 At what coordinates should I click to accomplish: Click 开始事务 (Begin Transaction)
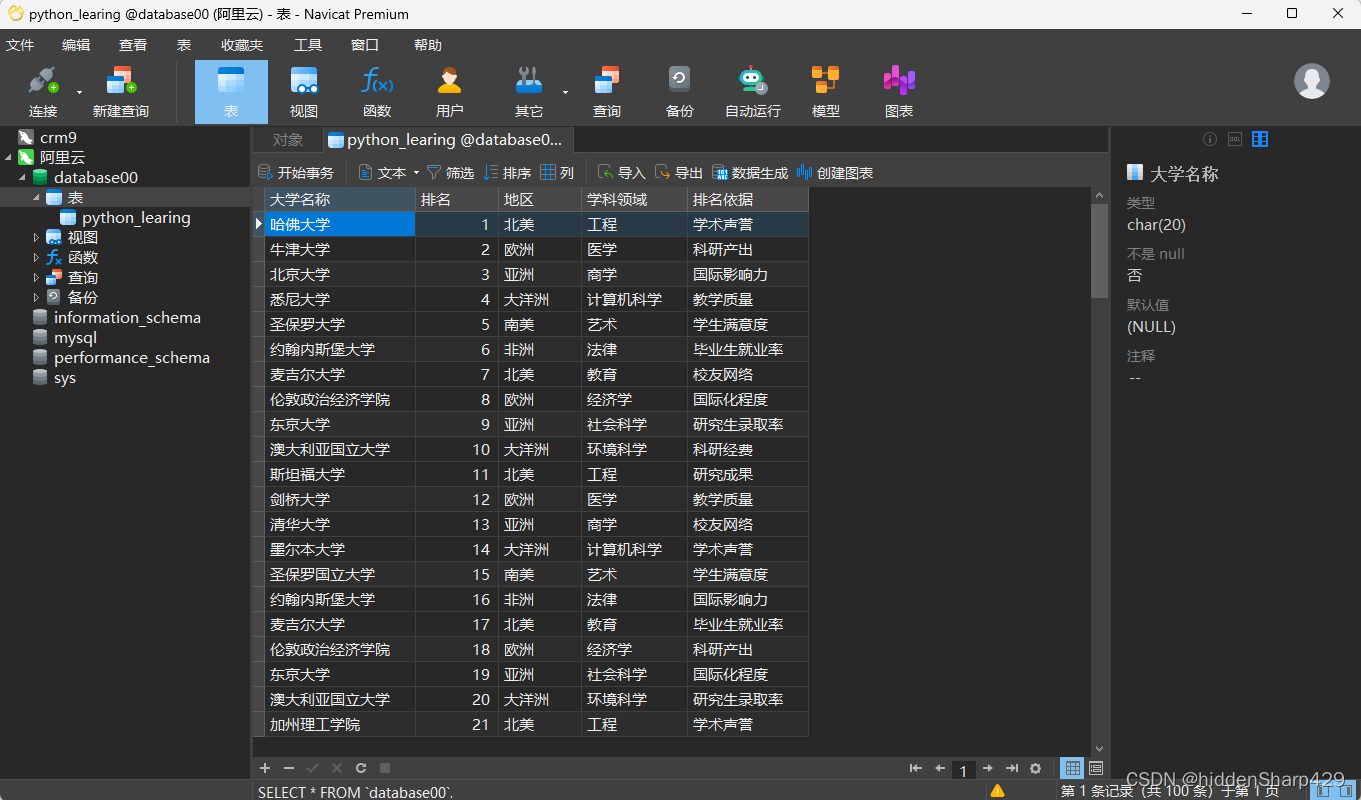tap(296, 173)
